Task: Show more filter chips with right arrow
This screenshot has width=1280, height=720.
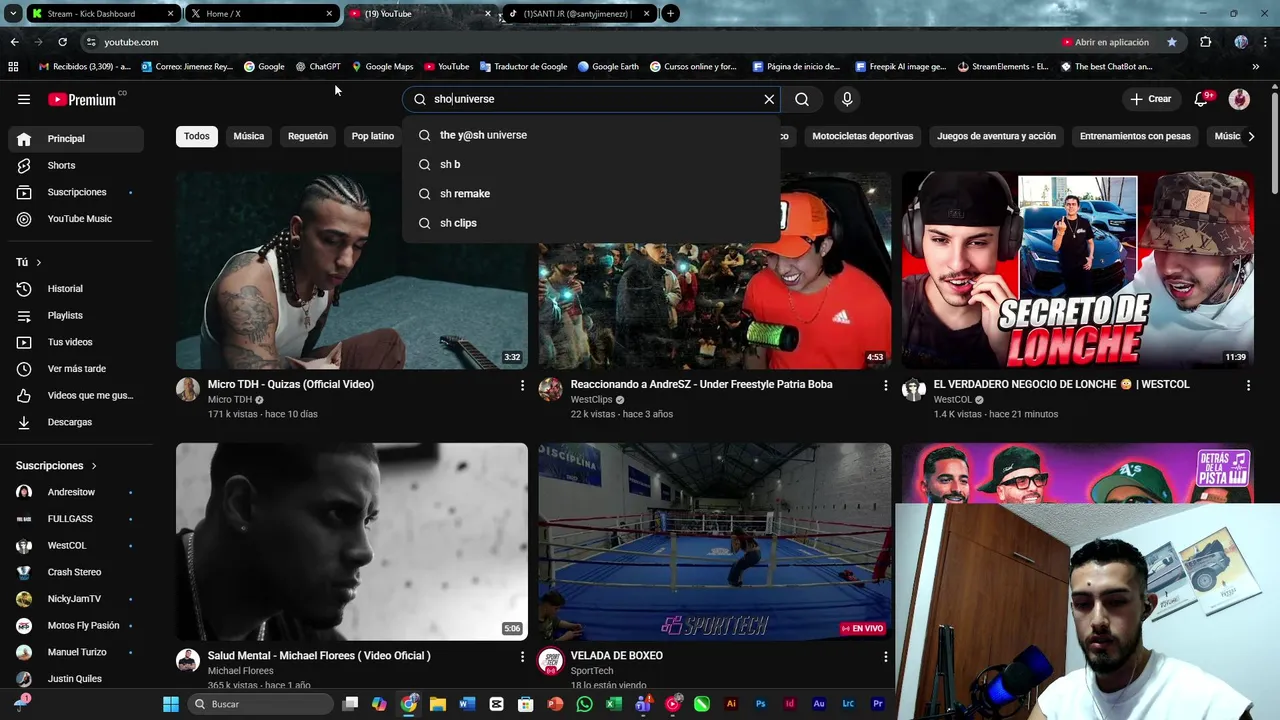Action: 1251,136
